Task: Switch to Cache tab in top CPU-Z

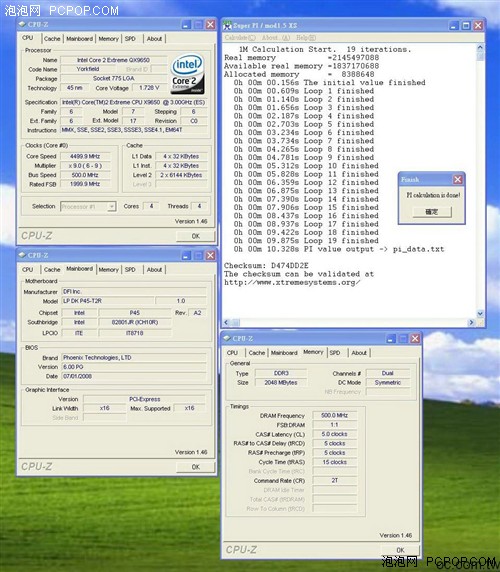Action: (52, 39)
